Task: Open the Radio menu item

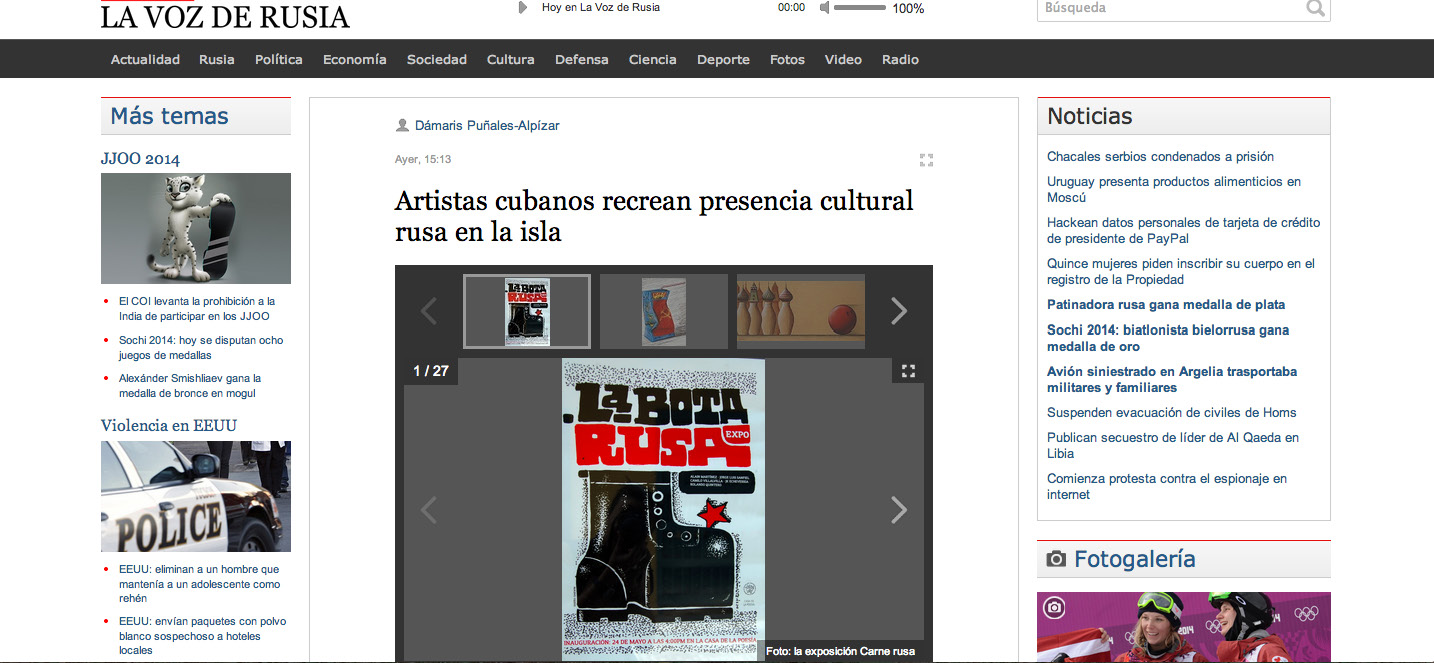Action: click(x=900, y=60)
